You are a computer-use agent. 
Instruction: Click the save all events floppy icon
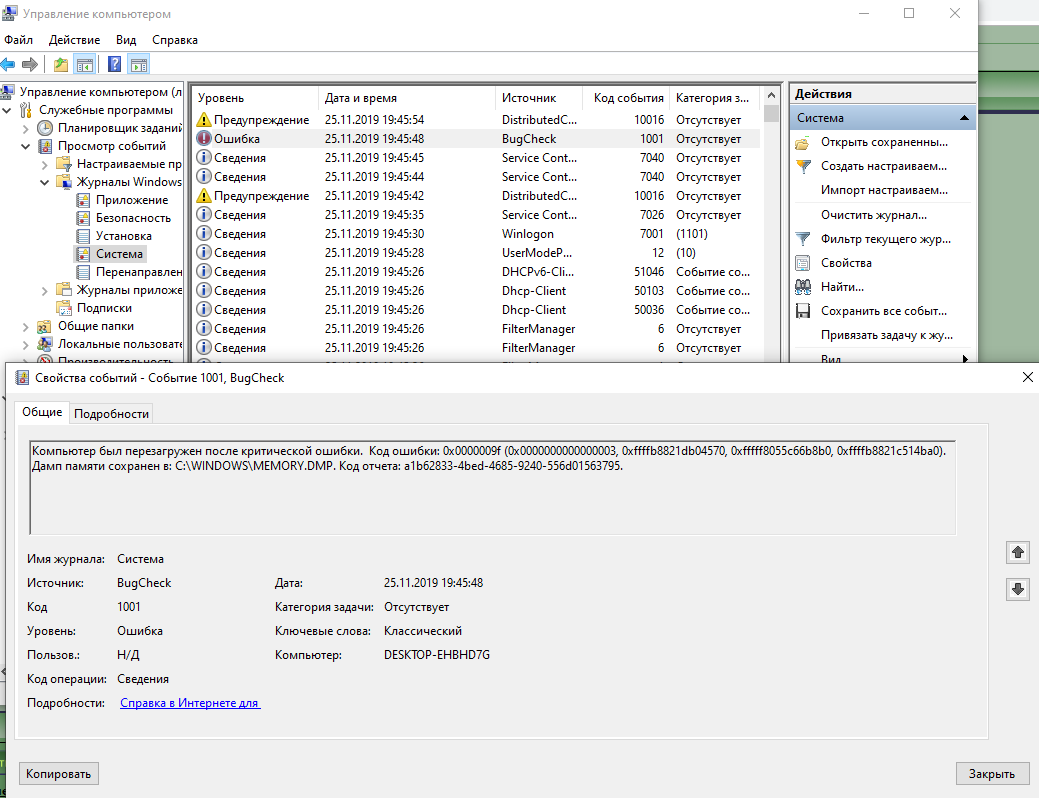(802, 311)
